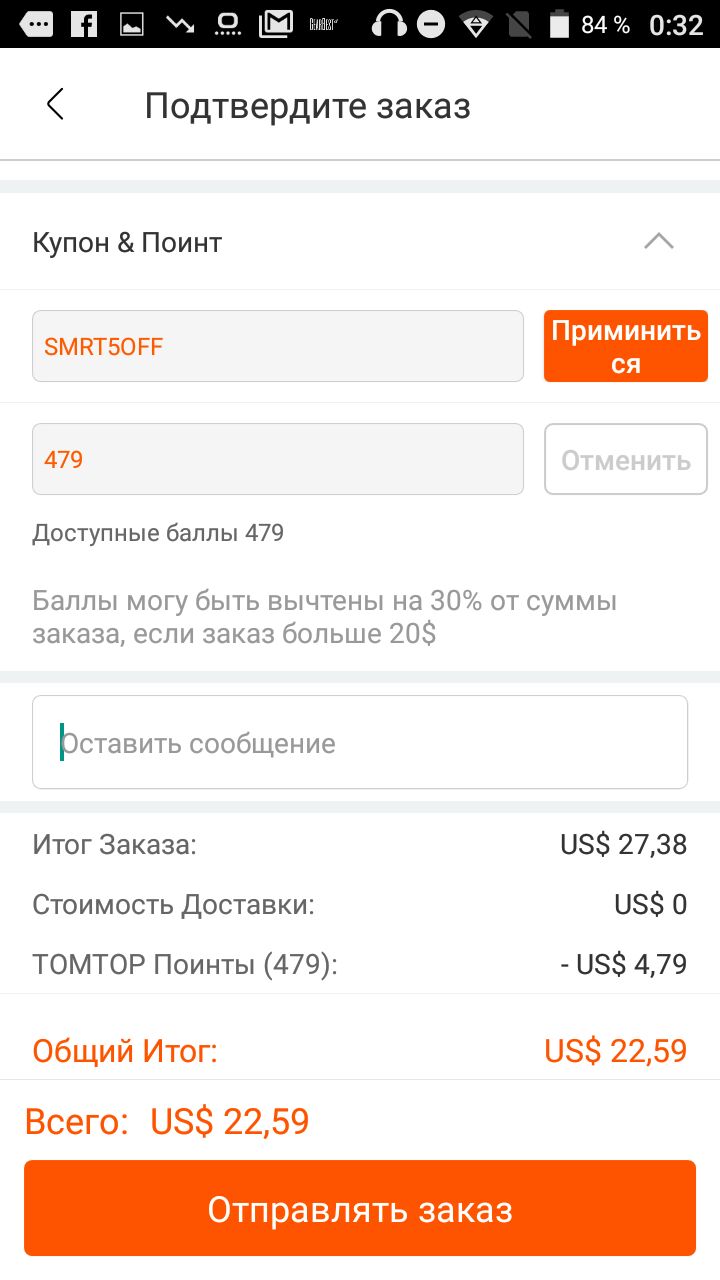Tap the Отменить points button
This screenshot has width=720, height=1280.
(x=626, y=459)
